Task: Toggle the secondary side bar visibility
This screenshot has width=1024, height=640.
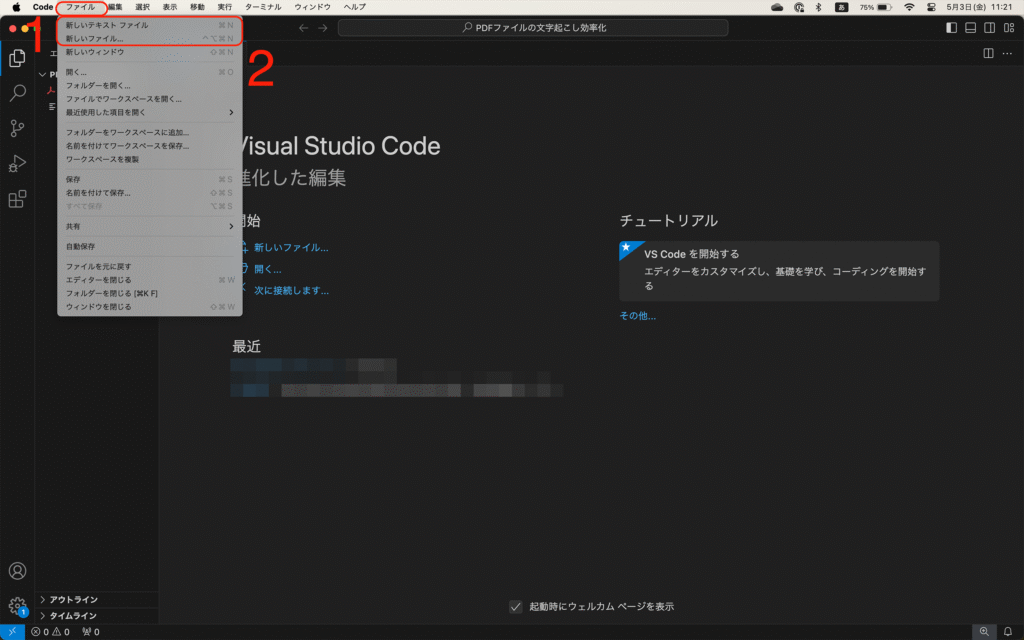Action: (x=990, y=27)
